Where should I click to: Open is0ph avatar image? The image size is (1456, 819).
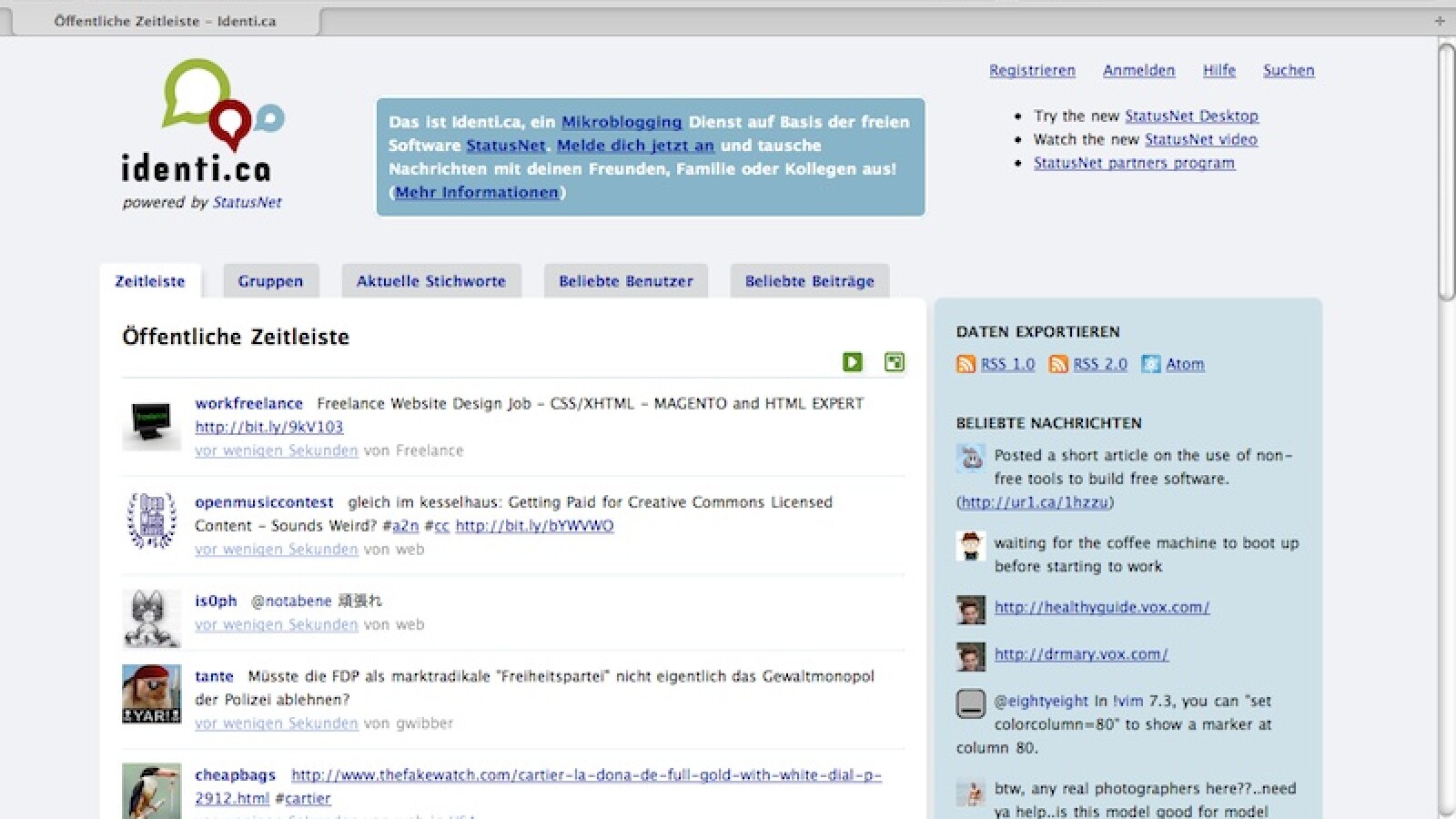pyautogui.click(x=151, y=619)
